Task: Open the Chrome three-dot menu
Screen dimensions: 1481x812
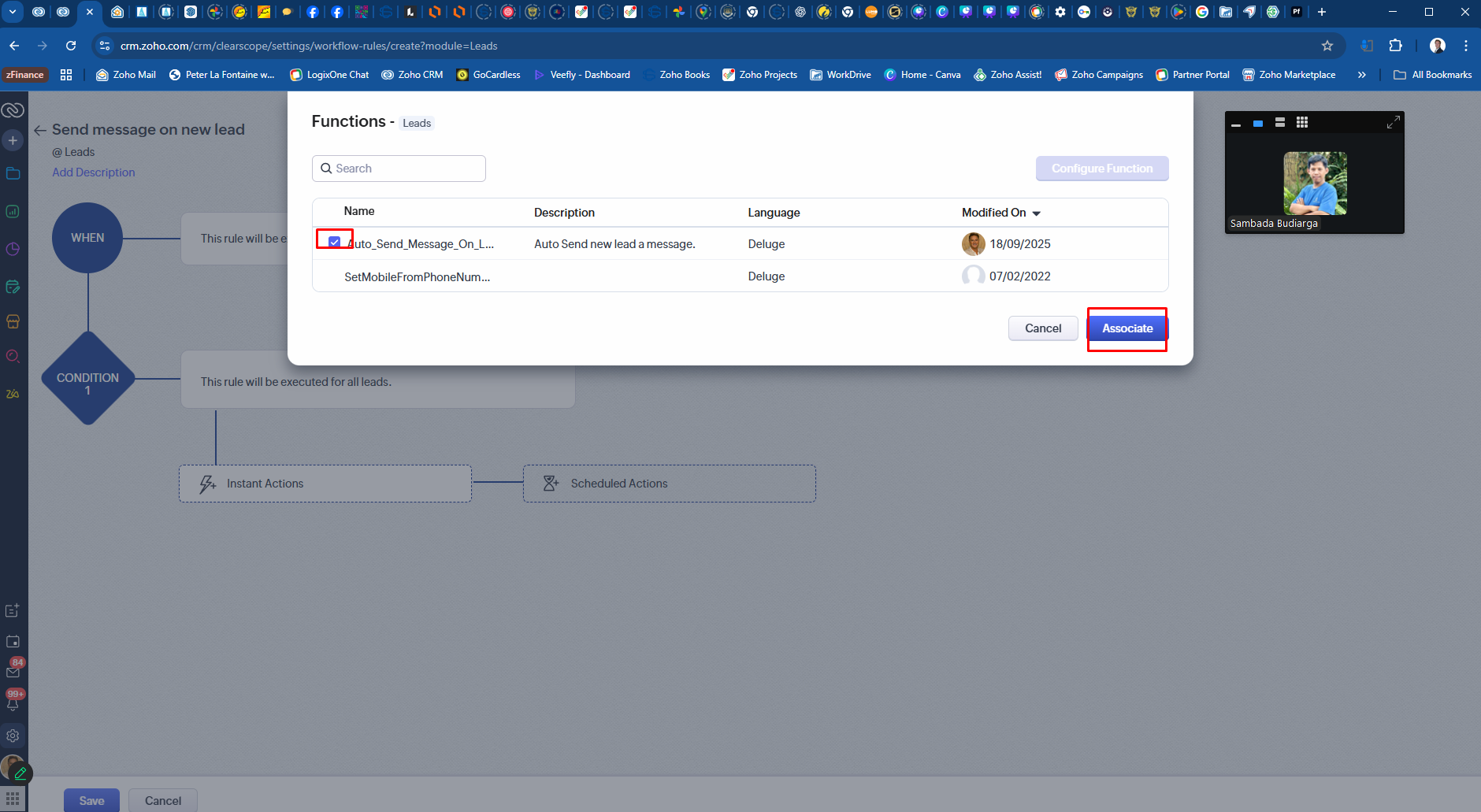Action: pos(1465,46)
